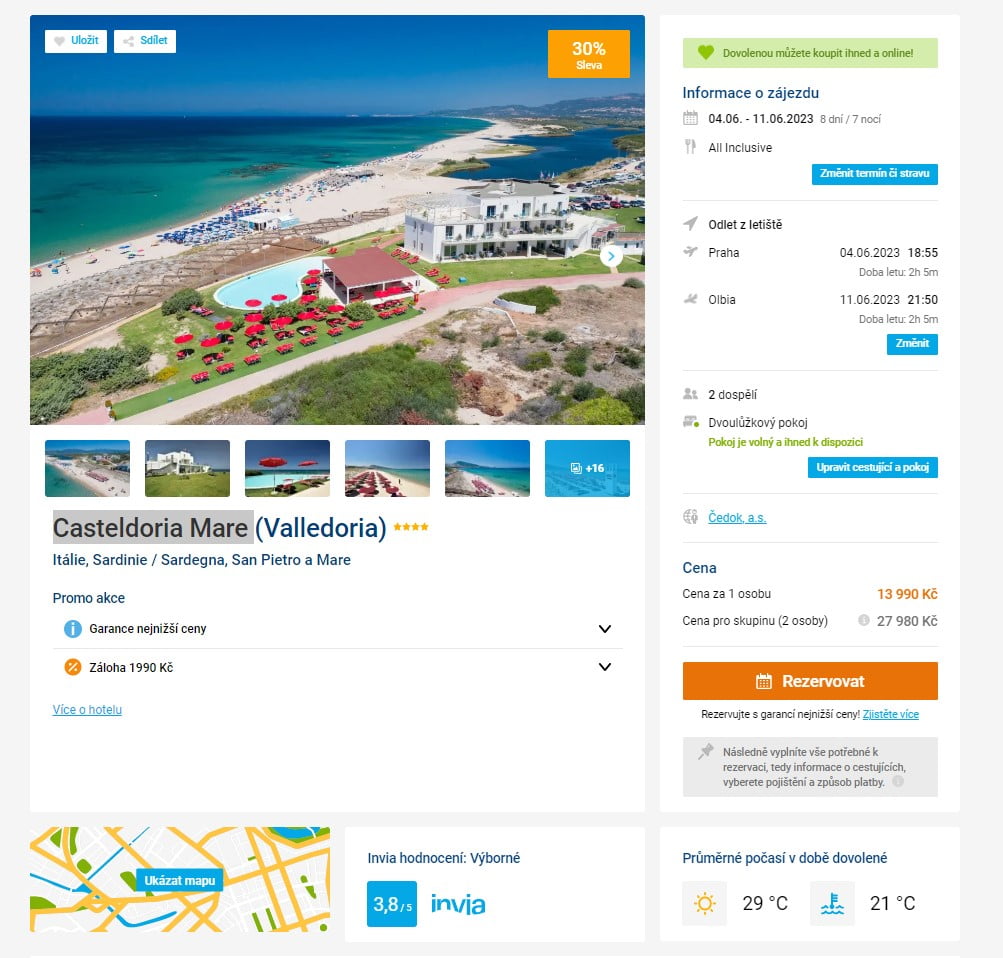1003x958 pixels.
Task: Click Ukázat mapu on the map
Action: click(x=180, y=881)
